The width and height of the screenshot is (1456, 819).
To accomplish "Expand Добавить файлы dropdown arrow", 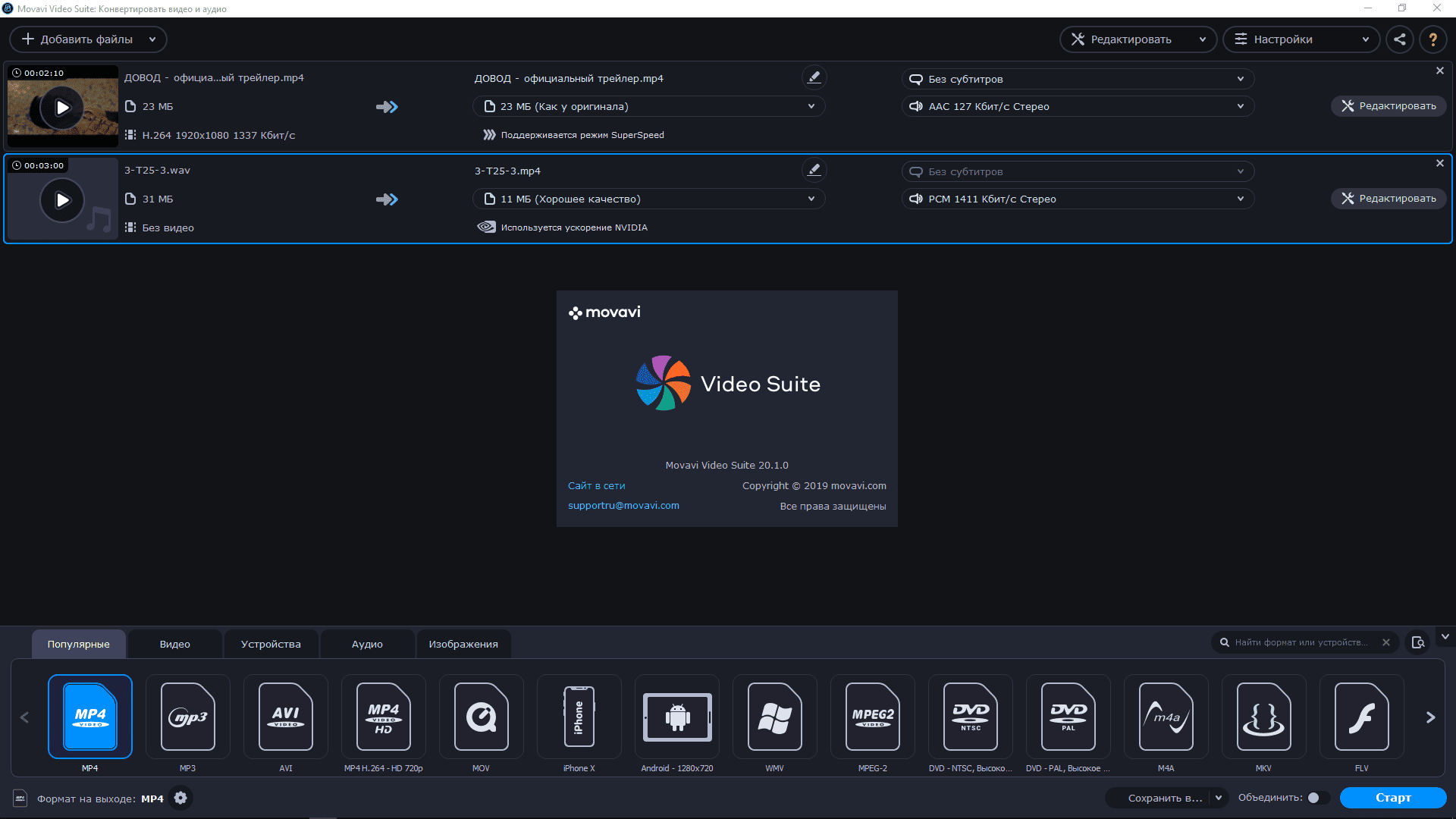I will [x=152, y=39].
